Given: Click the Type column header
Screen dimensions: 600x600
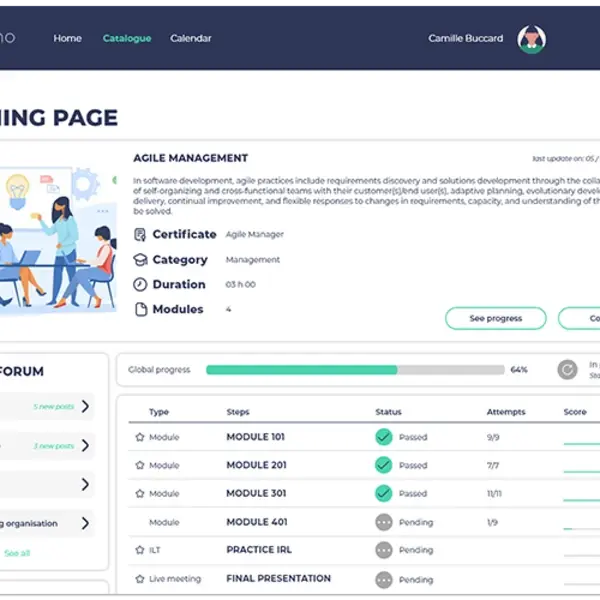Looking at the screenshot, I should pyautogui.click(x=159, y=412).
